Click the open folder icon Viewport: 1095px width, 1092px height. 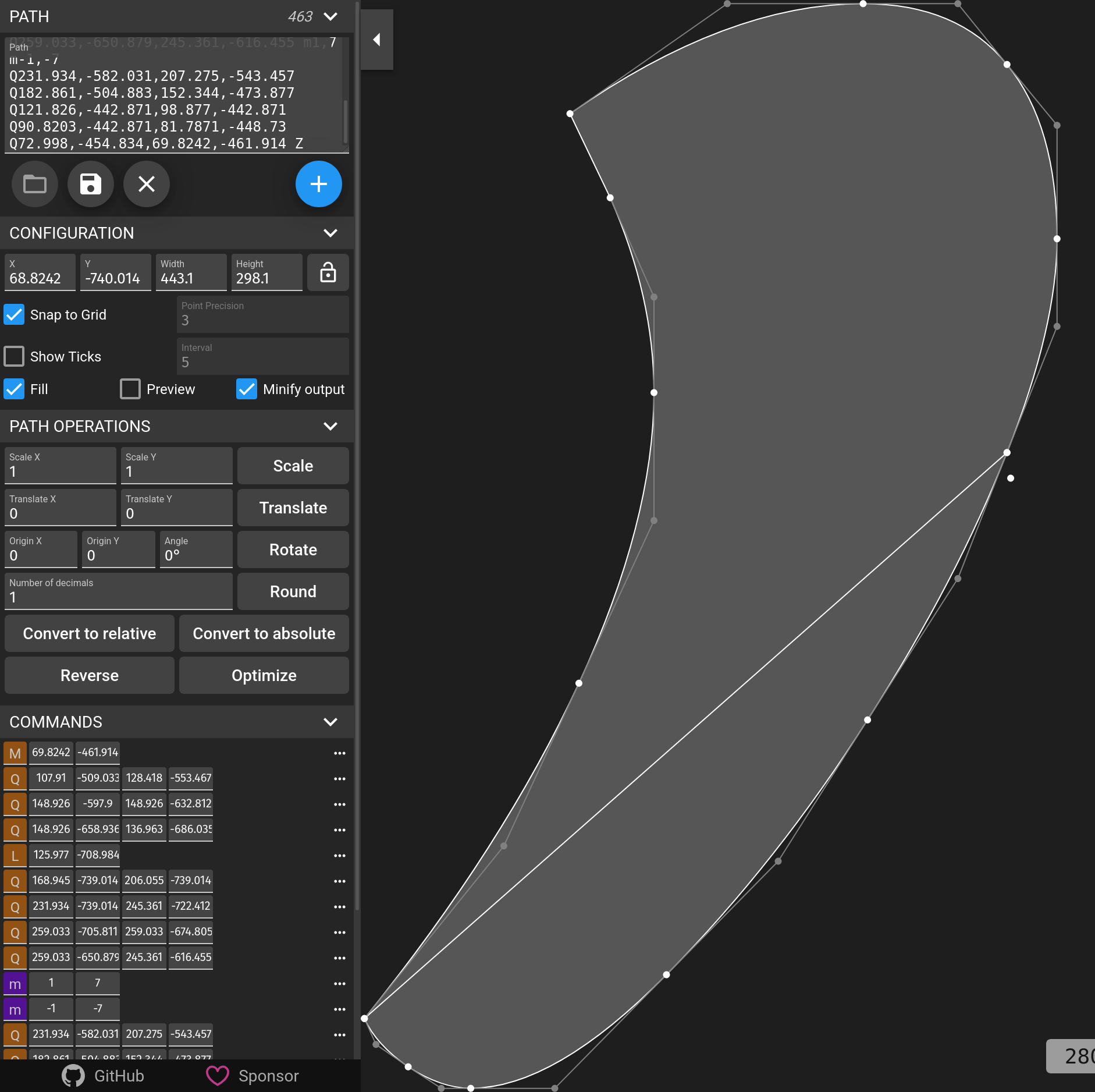35,185
